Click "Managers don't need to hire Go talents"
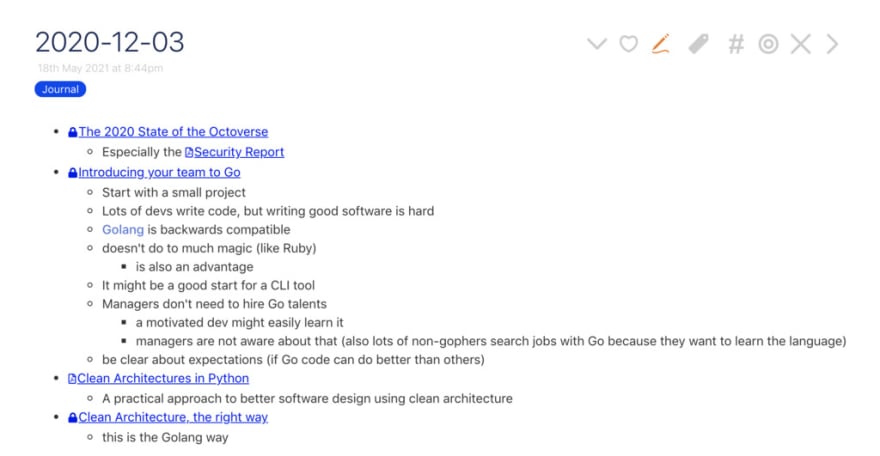The height and width of the screenshot is (456, 880). [214, 303]
